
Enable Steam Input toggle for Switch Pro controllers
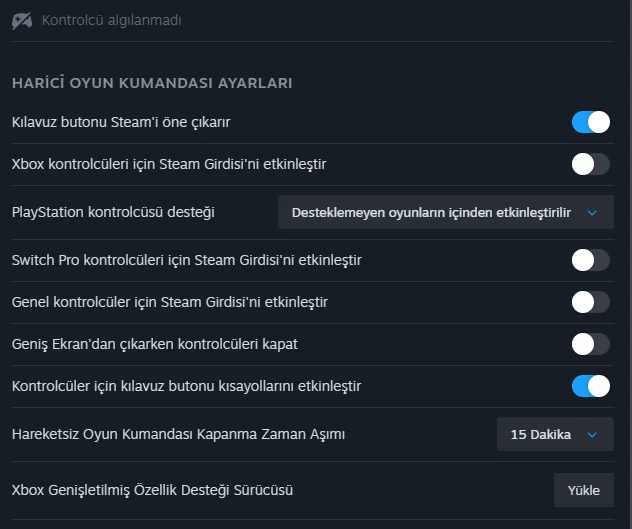(590, 260)
